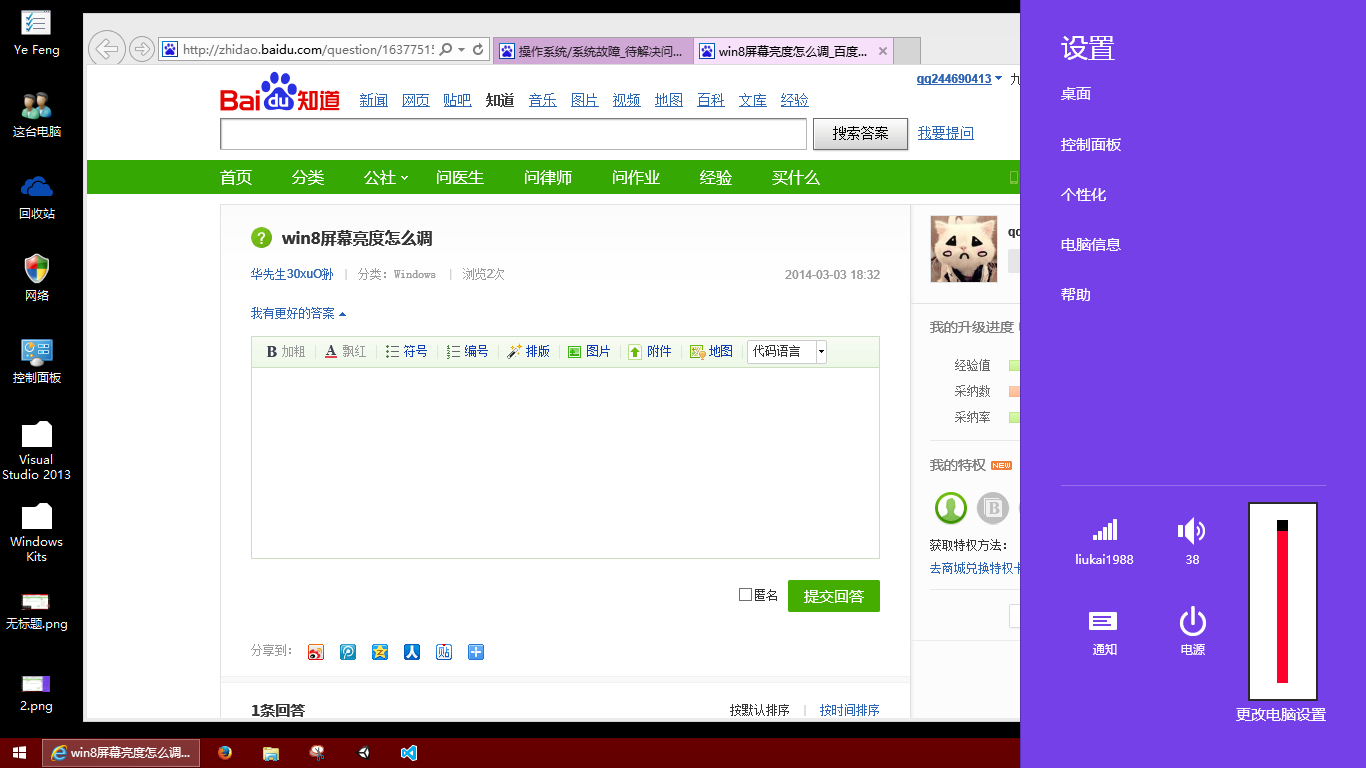Image resolution: width=1366 pixels, height=768 pixels.
Task: Insert bullet list (符号) in editor
Action: coord(407,351)
